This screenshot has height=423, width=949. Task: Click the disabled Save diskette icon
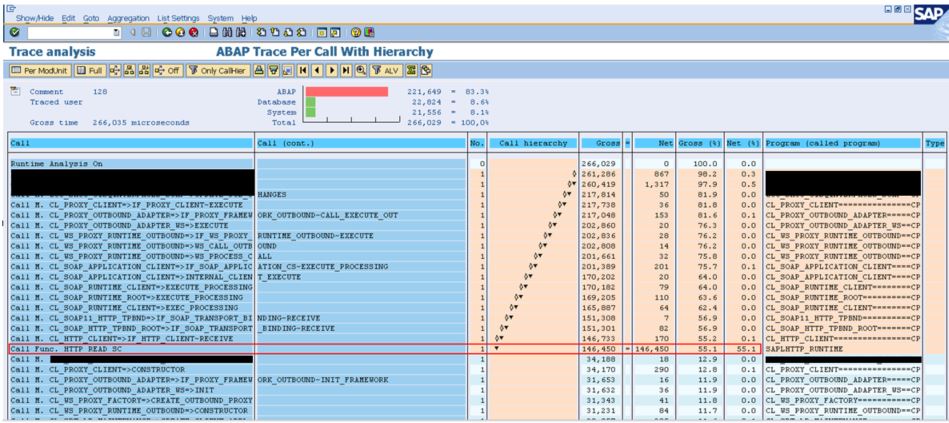click(146, 32)
